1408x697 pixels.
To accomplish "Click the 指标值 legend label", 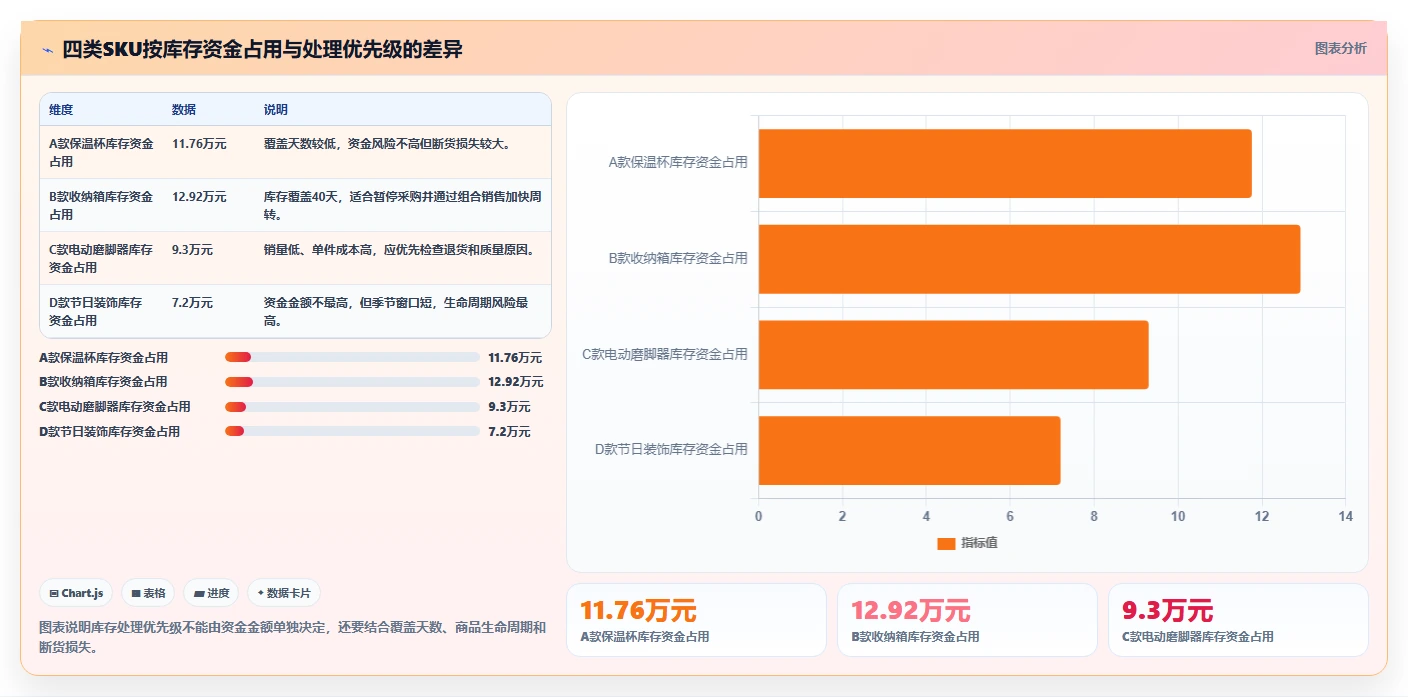I will [x=980, y=543].
